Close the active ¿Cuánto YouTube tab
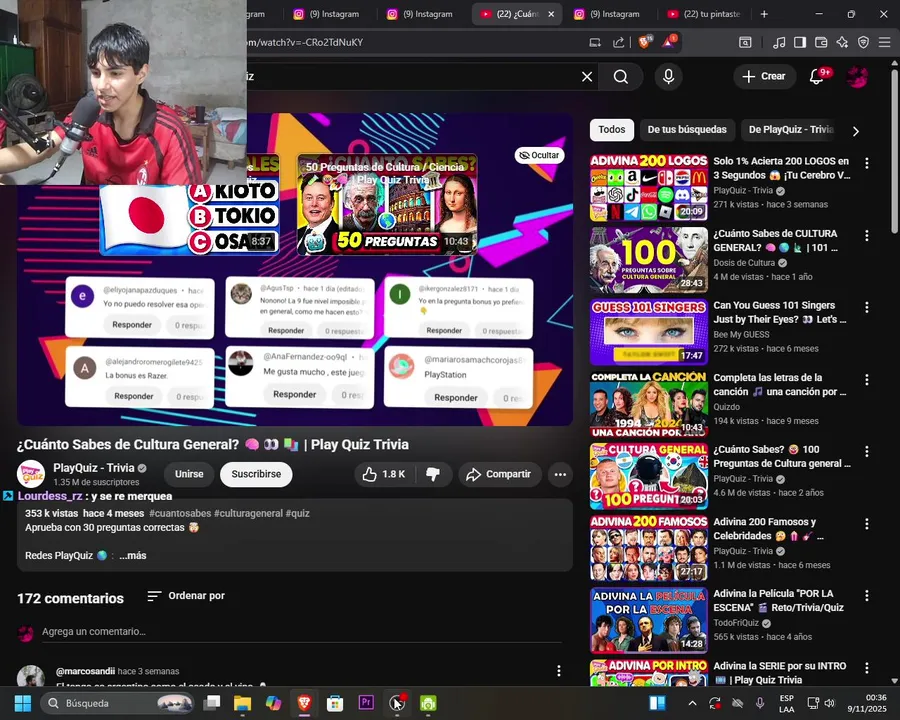This screenshot has height=720, width=900. [x=551, y=14]
